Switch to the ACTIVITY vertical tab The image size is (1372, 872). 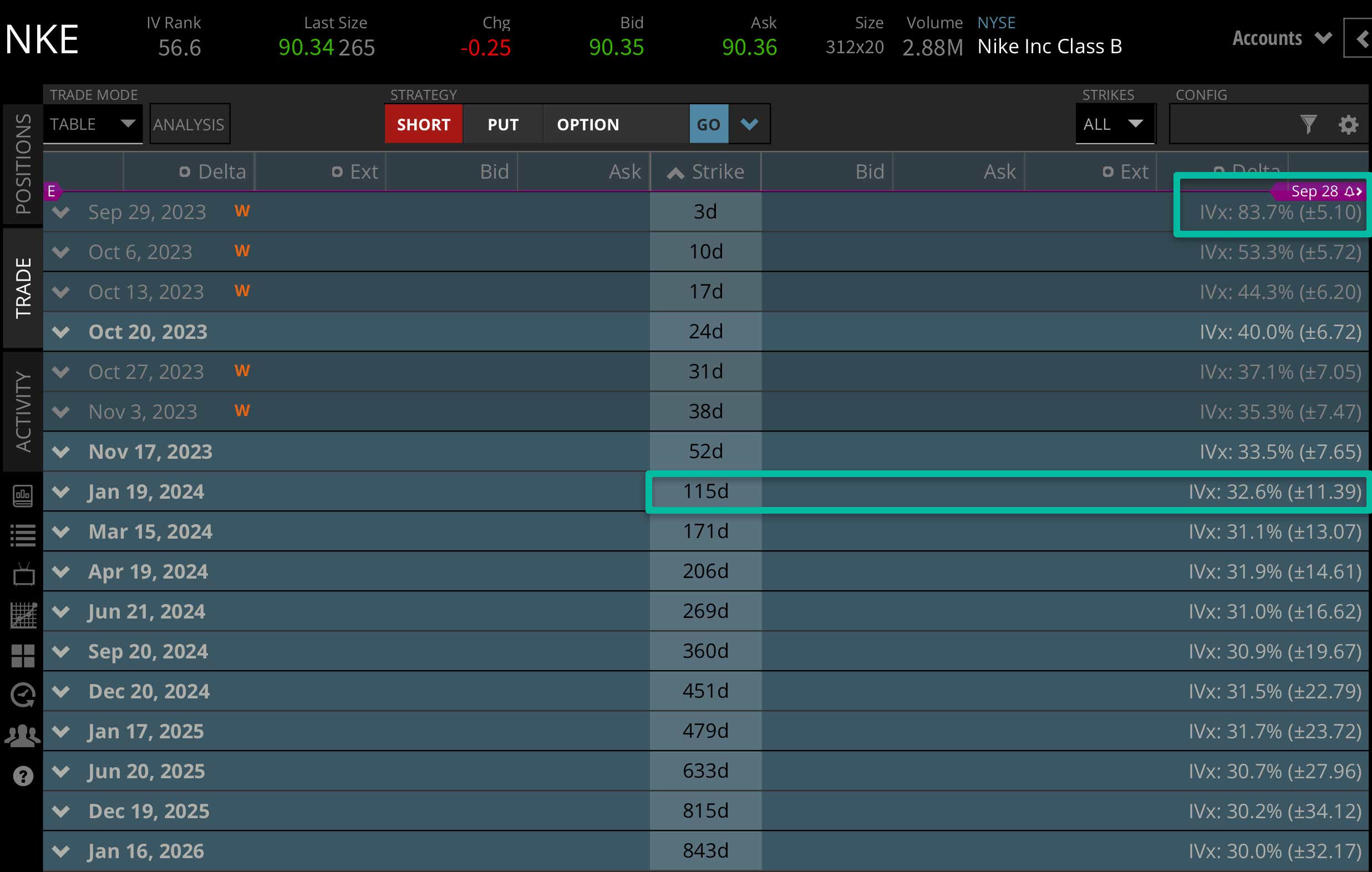click(23, 412)
